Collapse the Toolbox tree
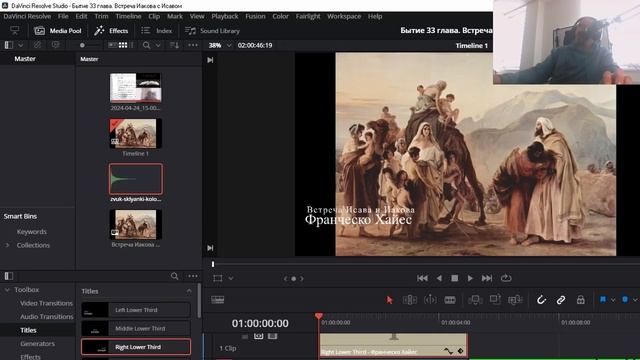Image resolution: width=640 pixels, height=360 pixels. click(x=7, y=290)
